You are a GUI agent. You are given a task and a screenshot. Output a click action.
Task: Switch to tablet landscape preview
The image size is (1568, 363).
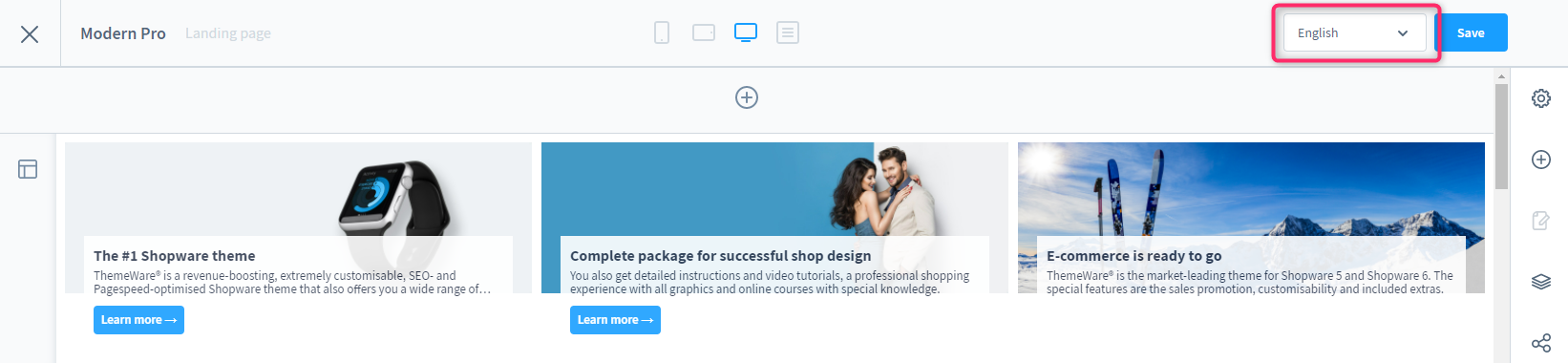click(704, 33)
